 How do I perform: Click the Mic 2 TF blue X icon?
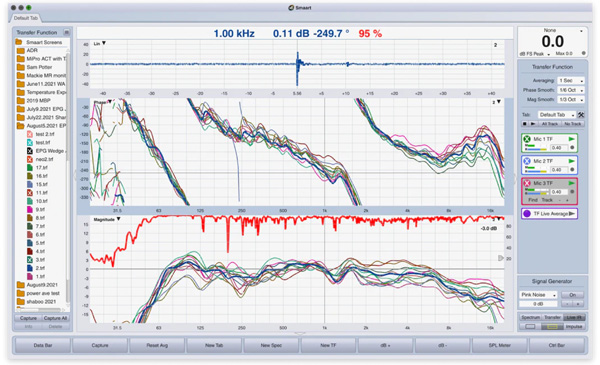[x=527, y=161]
